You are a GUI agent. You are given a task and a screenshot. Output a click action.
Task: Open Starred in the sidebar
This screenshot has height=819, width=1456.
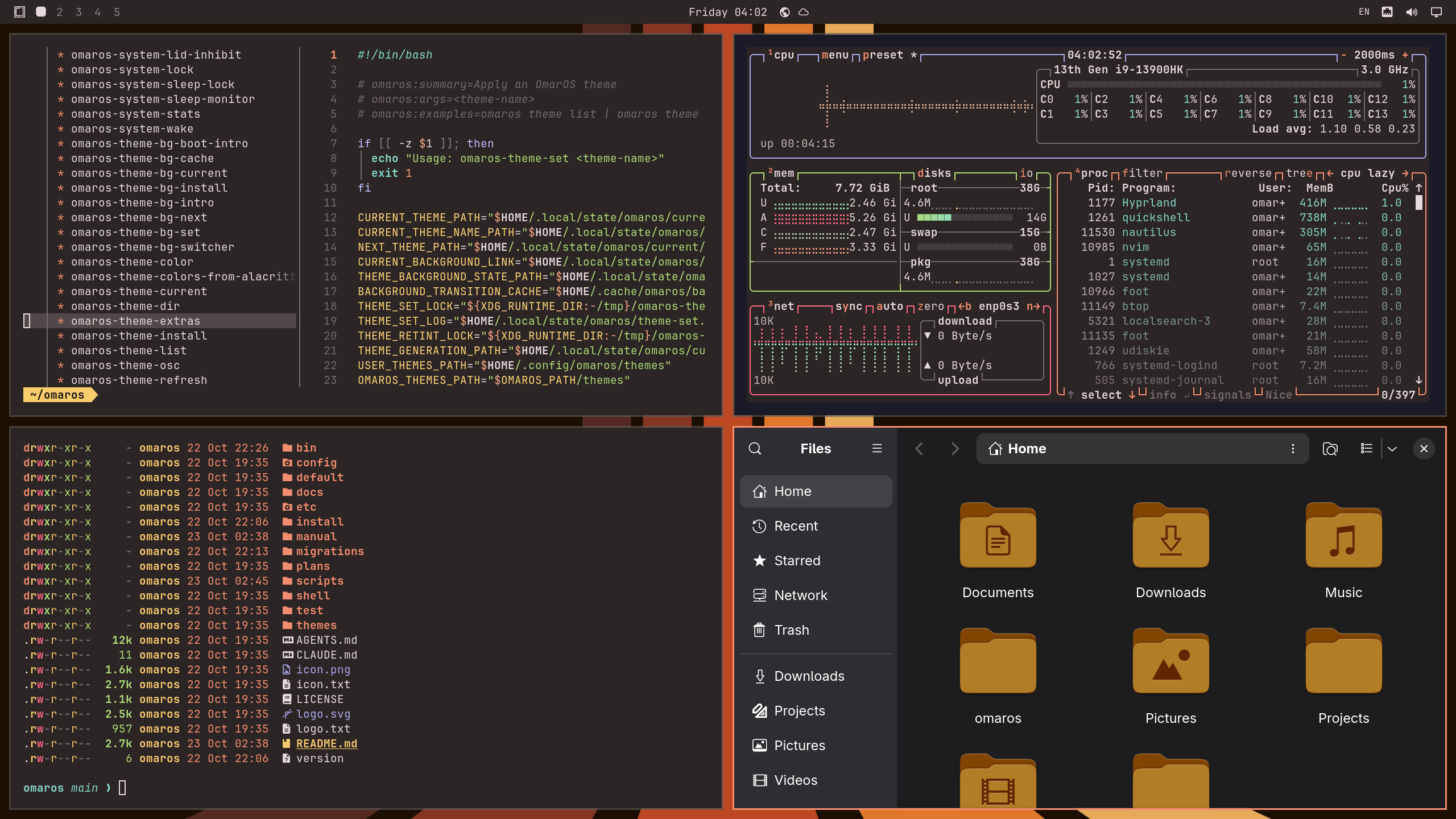(x=816, y=561)
